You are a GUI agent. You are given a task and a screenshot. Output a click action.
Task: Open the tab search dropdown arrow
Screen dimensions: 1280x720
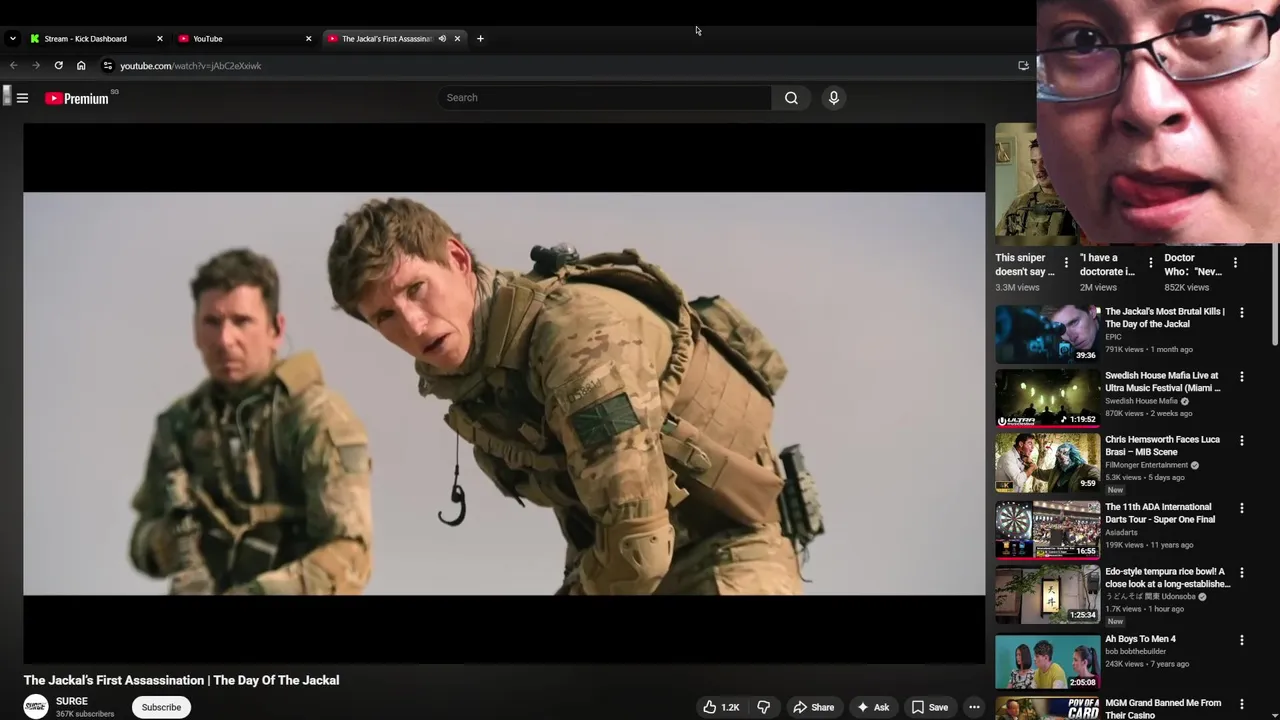12,38
